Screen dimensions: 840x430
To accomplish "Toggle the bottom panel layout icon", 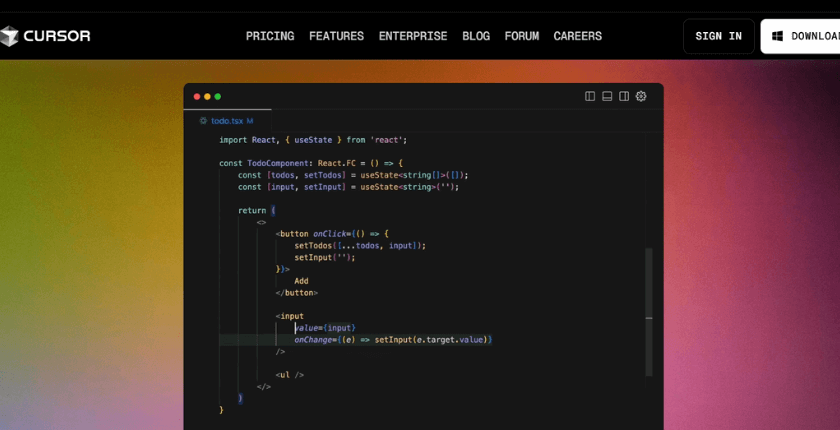I will [x=607, y=96].
